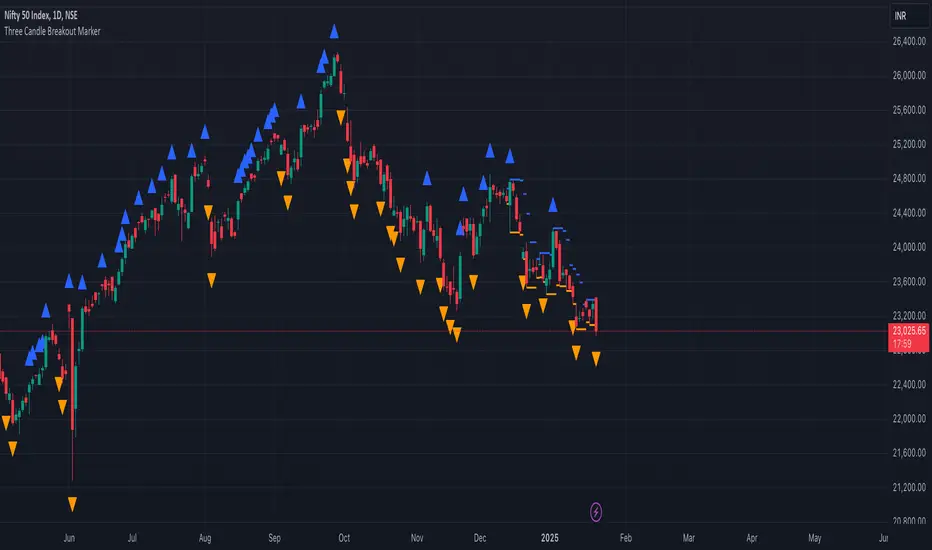Viewport: 932px width, 550px height.
Task: Click the Nifty 50 Index symbol title
Action: [x=41, y=15]
